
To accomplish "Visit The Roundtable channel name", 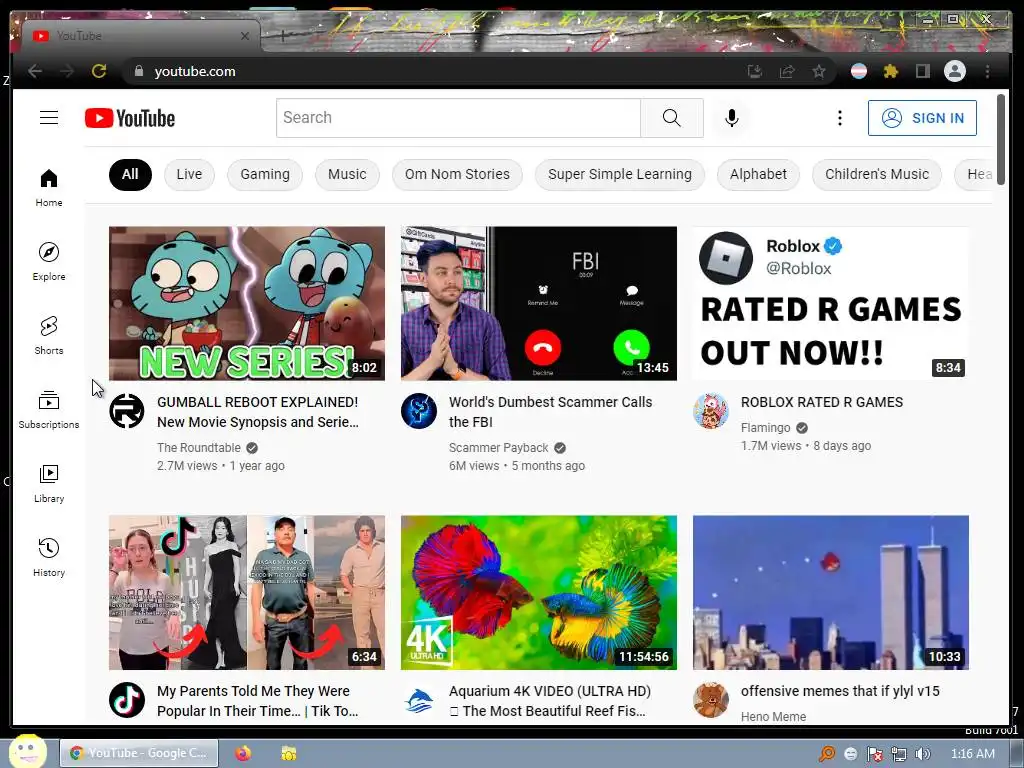I will (x=199, y=447).
